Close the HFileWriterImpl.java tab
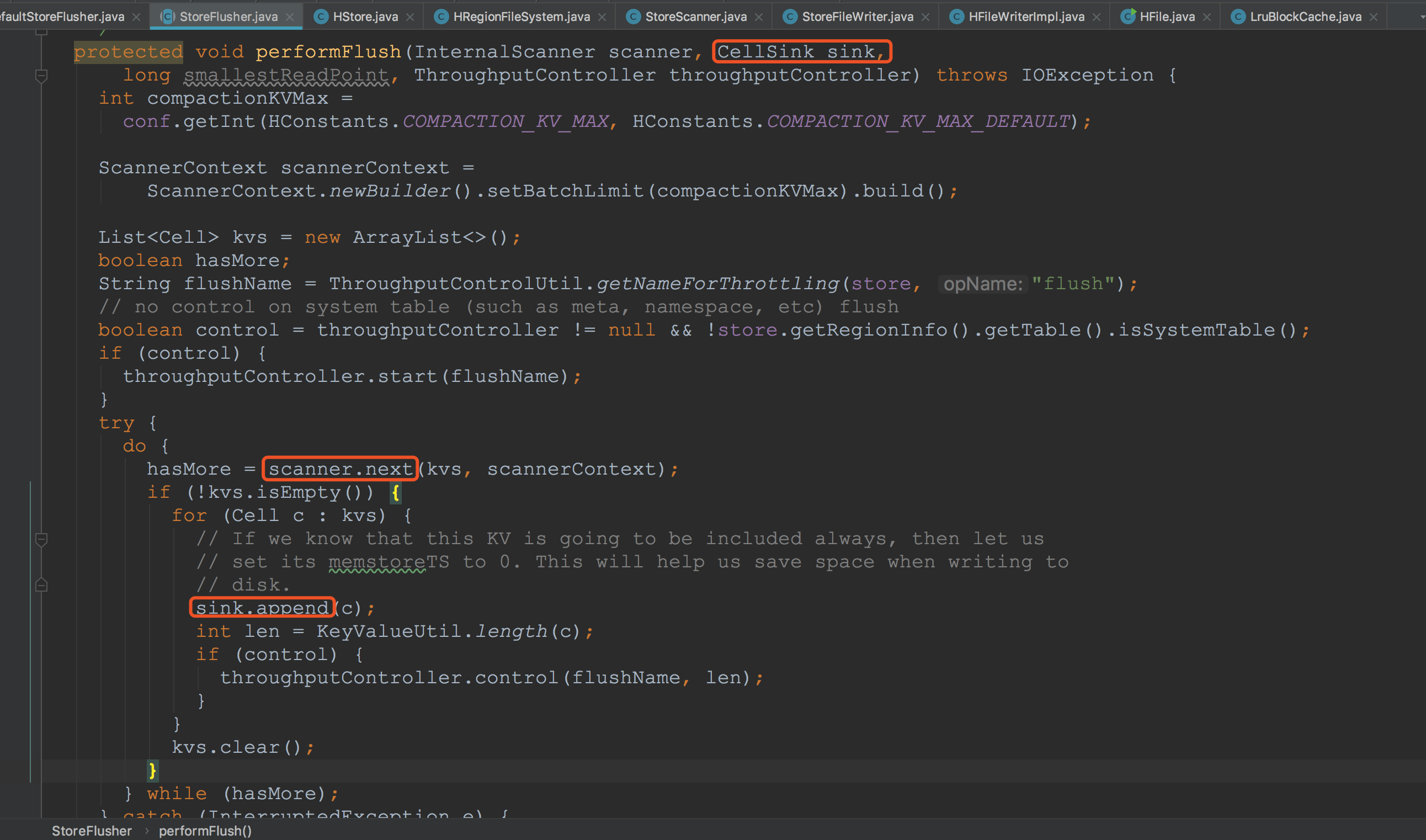Viewport: 1426px width, 840px height. pyautogui.click(x=1096, y=17)
